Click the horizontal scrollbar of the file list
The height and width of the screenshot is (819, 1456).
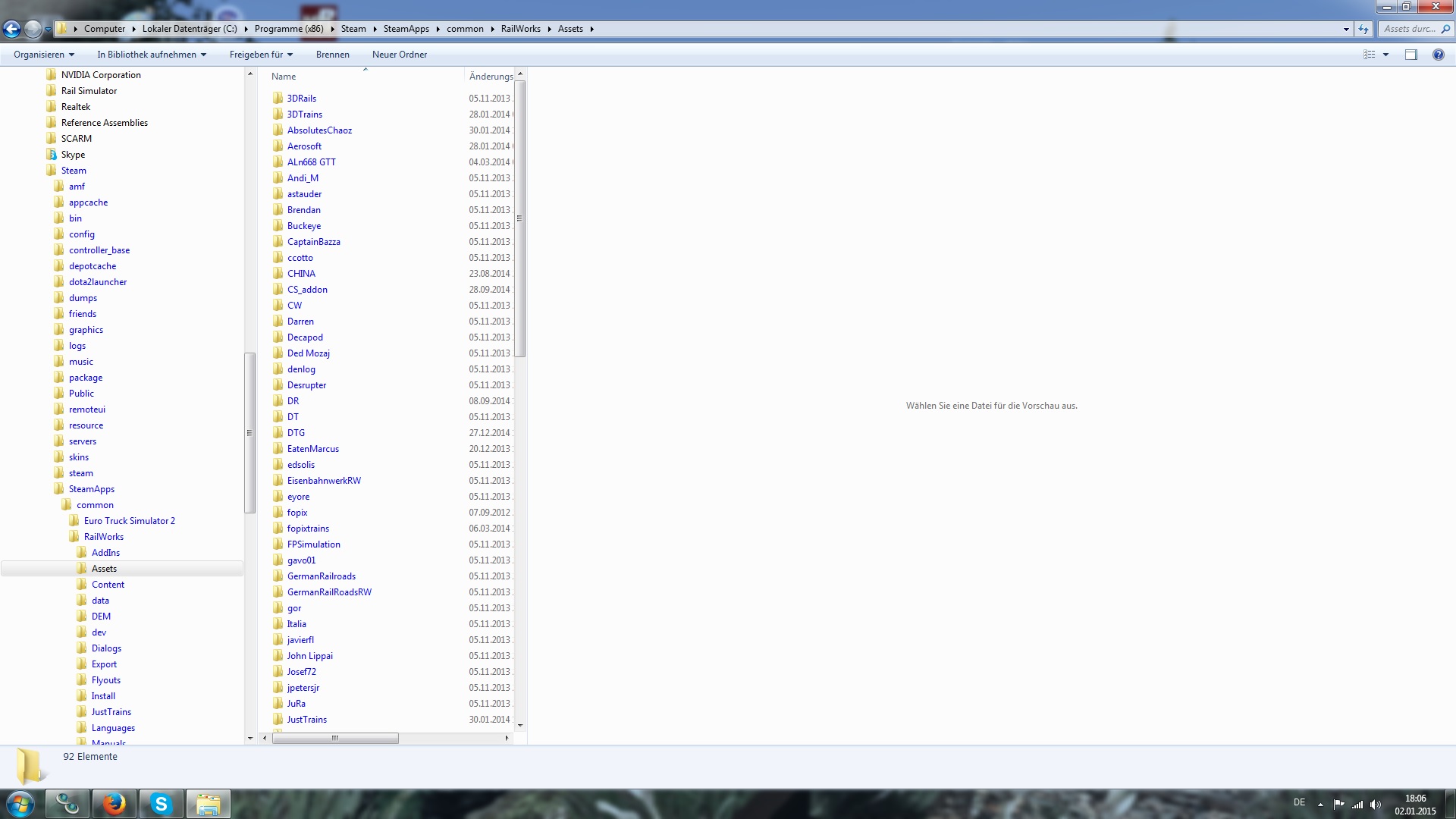click(335, 739)
